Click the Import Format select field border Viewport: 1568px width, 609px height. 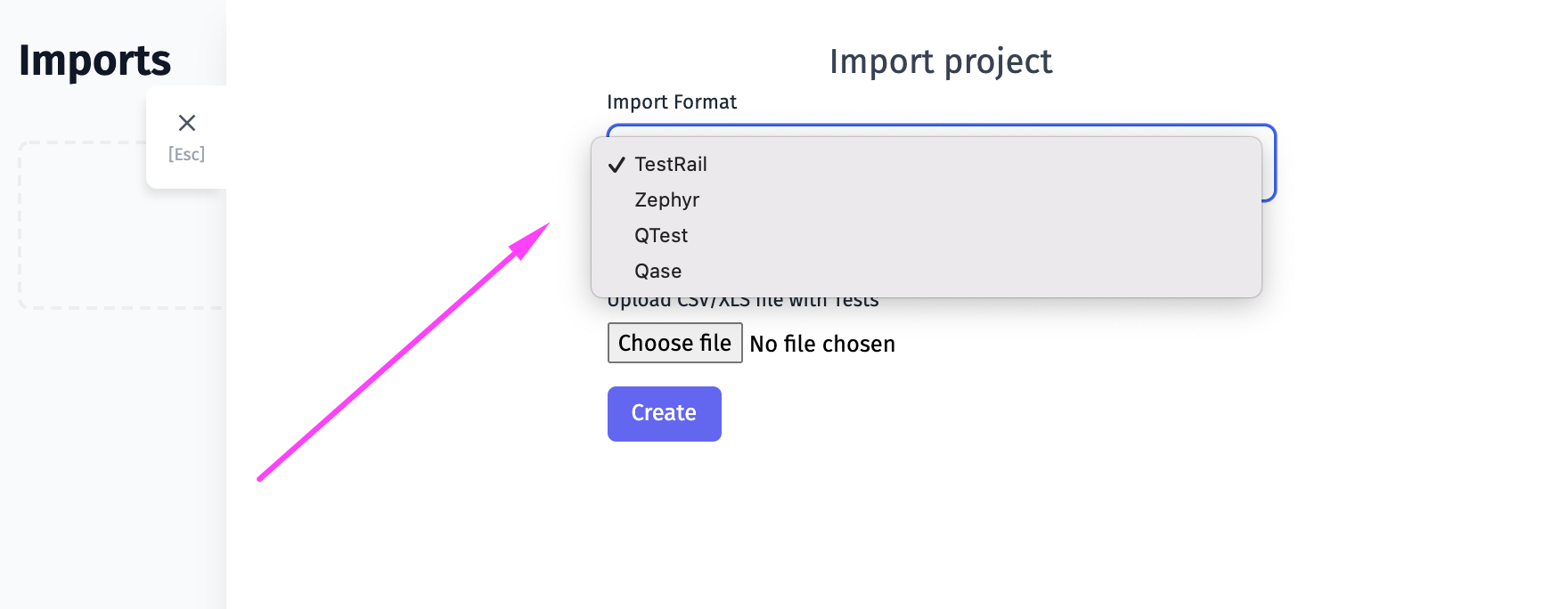(x=1270, y=163)
